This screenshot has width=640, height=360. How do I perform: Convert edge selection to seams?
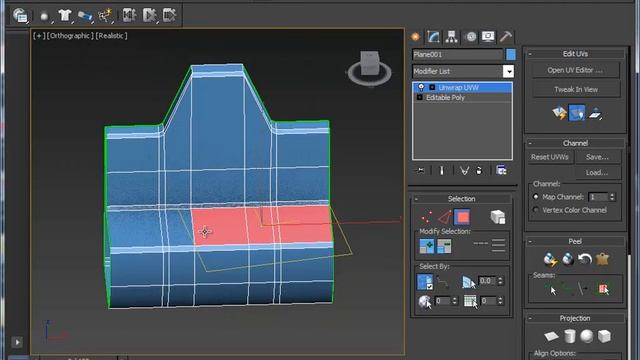[x=583, y=289]
